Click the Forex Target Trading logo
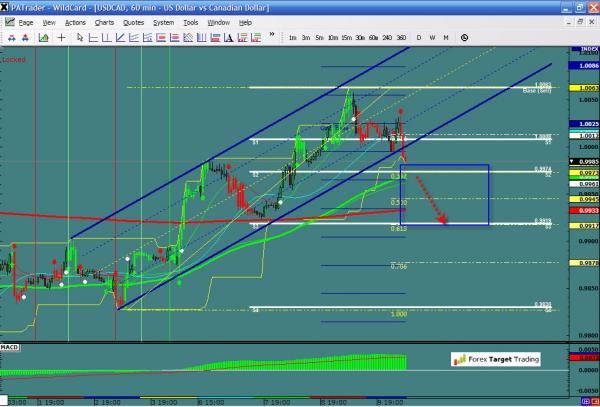The width and height of the screenshot is (600, 407). click(496, 358)
